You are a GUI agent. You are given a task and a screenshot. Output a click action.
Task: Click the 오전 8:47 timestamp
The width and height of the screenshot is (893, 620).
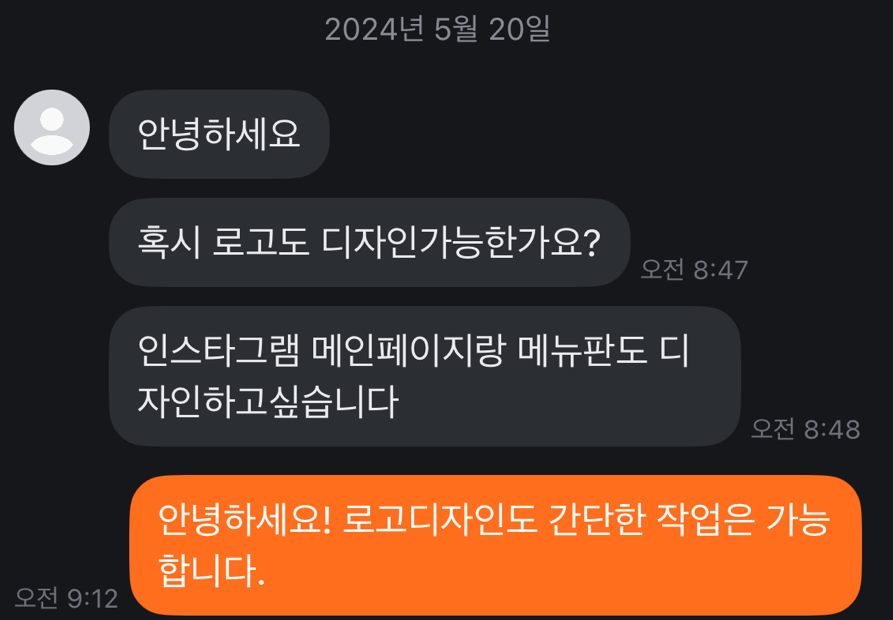pyautogui.click(x=694, y=269)
